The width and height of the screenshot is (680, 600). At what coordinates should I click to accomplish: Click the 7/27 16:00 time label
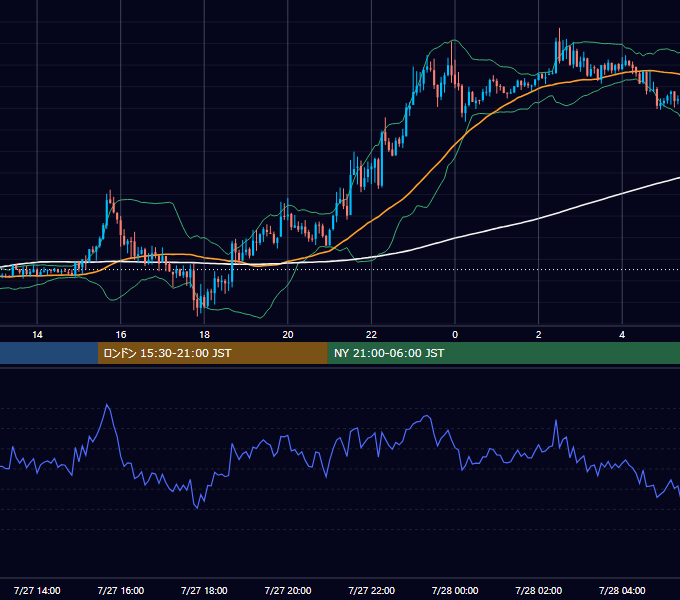(x=121, y=590)
